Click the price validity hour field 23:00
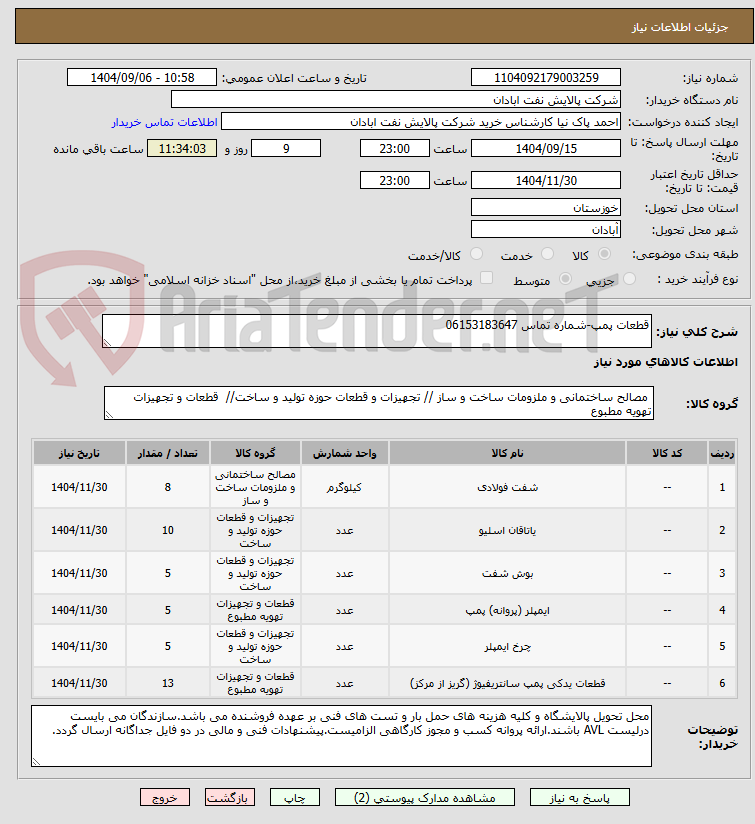The image size is (755, 824). [395, 180]
